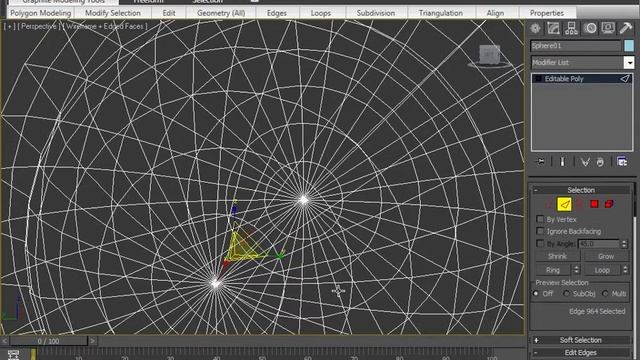This screenshot has width=640, height=360.
Task: Select Vertex sub-object level icon
Action: (549, 204)
